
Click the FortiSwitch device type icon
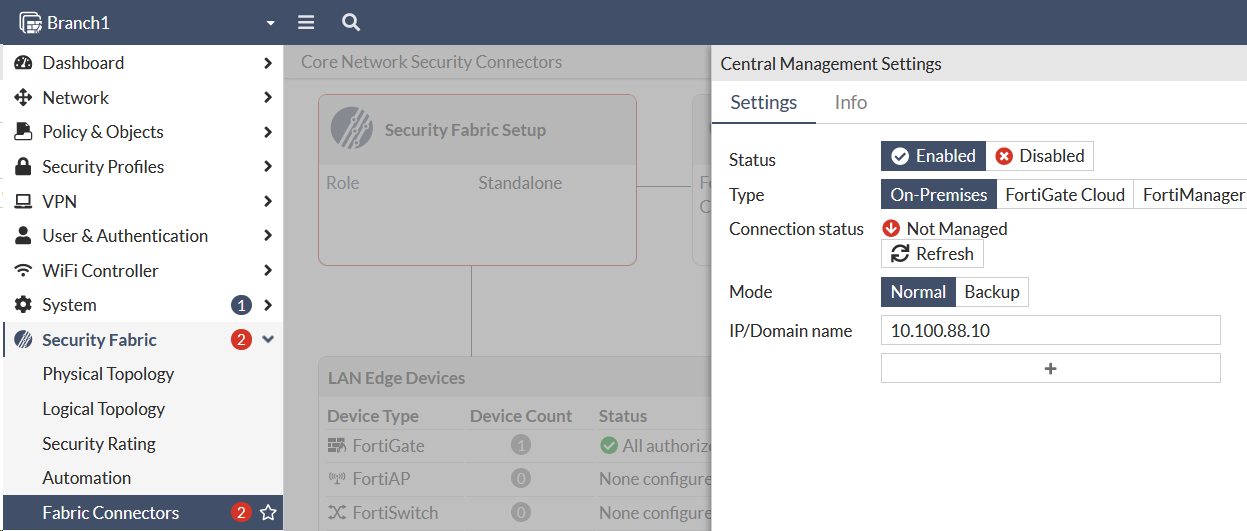[337, 513]
